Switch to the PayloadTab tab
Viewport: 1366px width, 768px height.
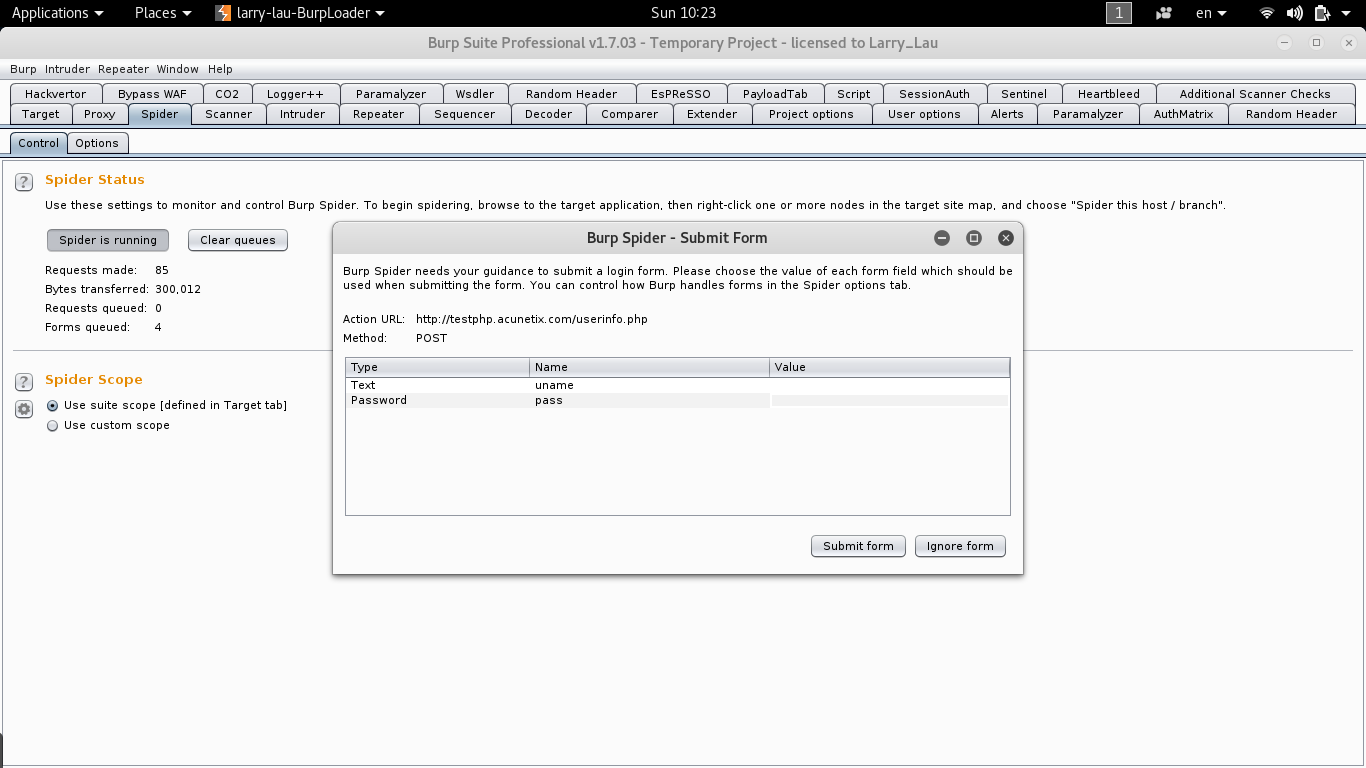click(x=775, y=94)
